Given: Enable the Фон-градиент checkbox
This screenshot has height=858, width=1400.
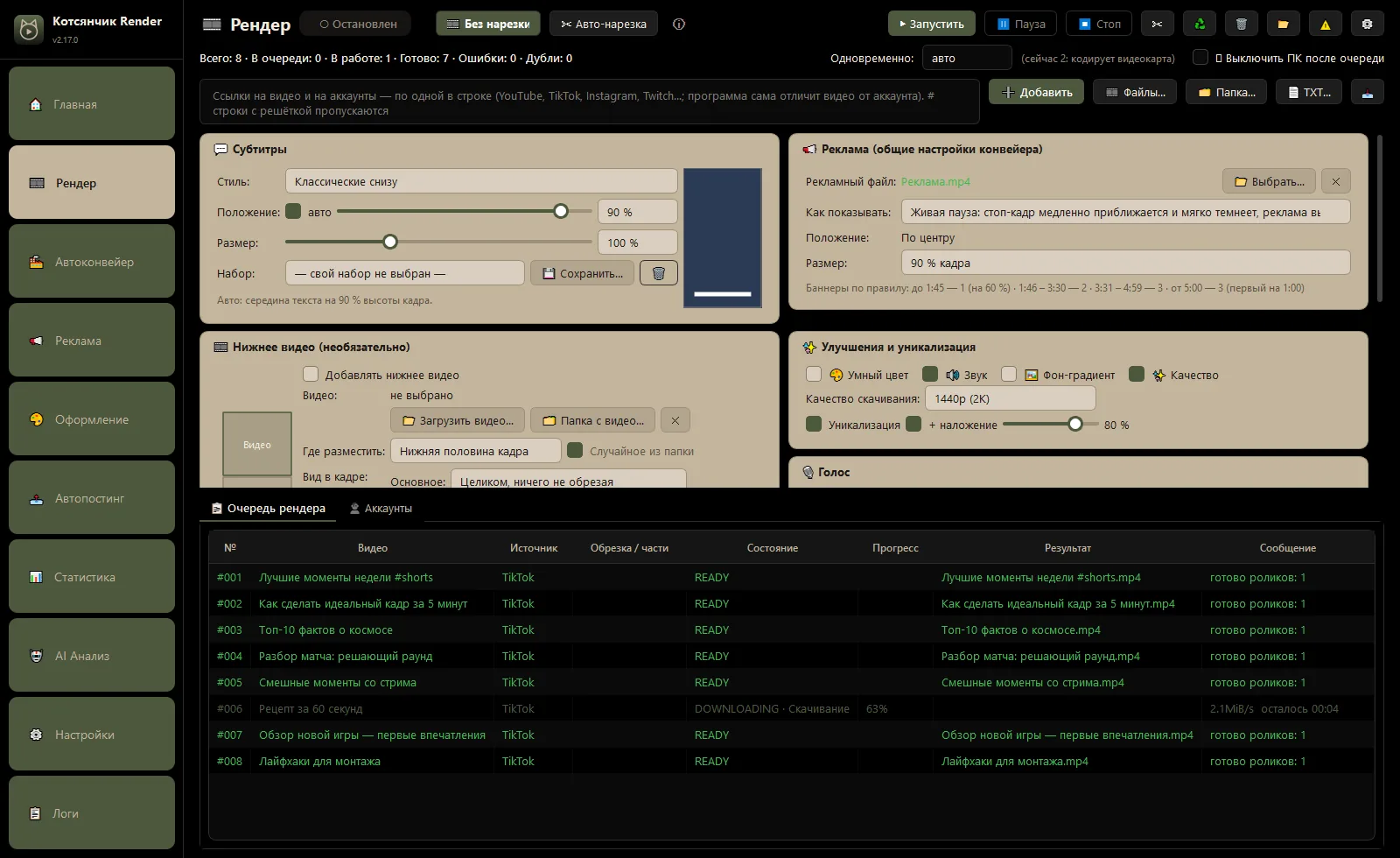Looking at the screenshot, I should pos(1009,374).
